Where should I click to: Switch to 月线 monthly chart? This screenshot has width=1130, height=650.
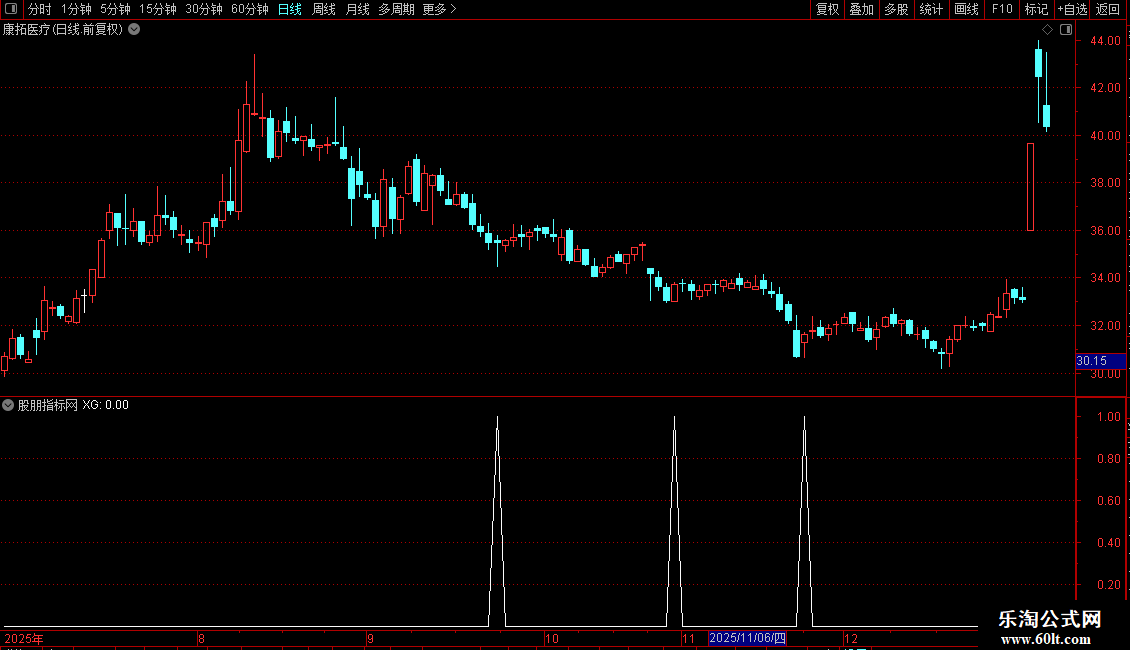pyautogui.click(x=357, y=9)
